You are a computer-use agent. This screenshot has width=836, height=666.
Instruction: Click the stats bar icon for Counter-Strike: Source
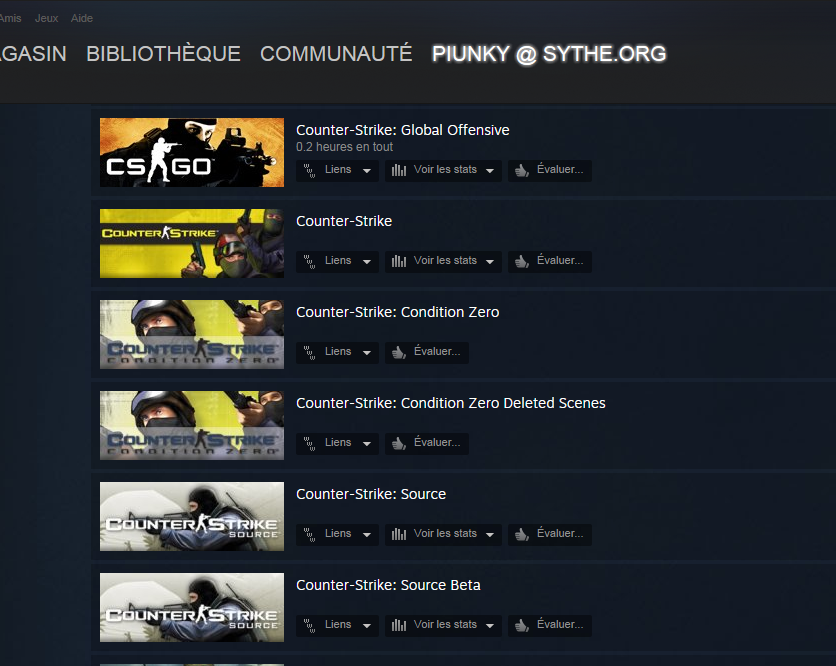click(x=399, y=534)
